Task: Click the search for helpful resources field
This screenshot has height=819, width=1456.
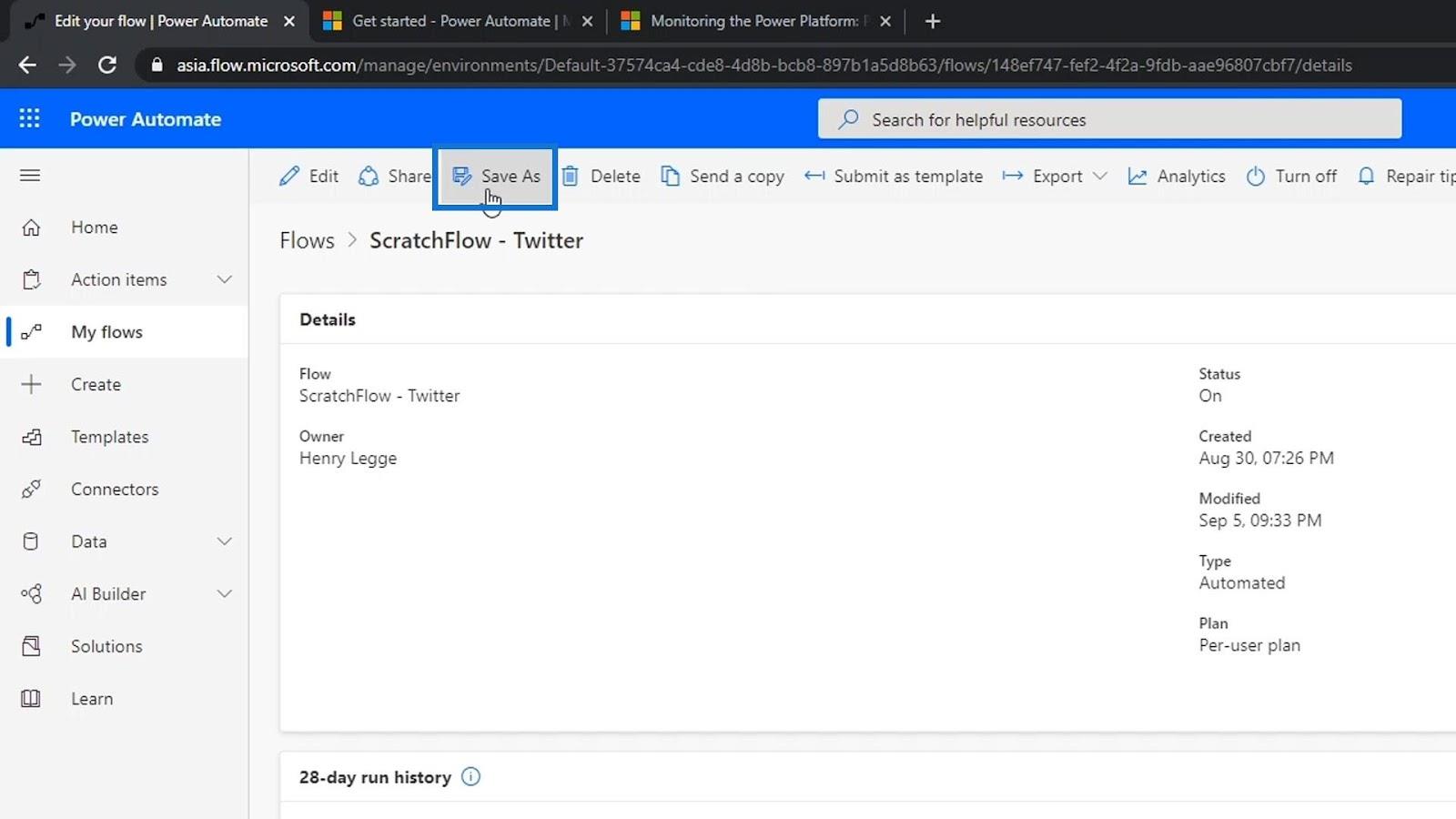Action: click(x=1109, y=119)
